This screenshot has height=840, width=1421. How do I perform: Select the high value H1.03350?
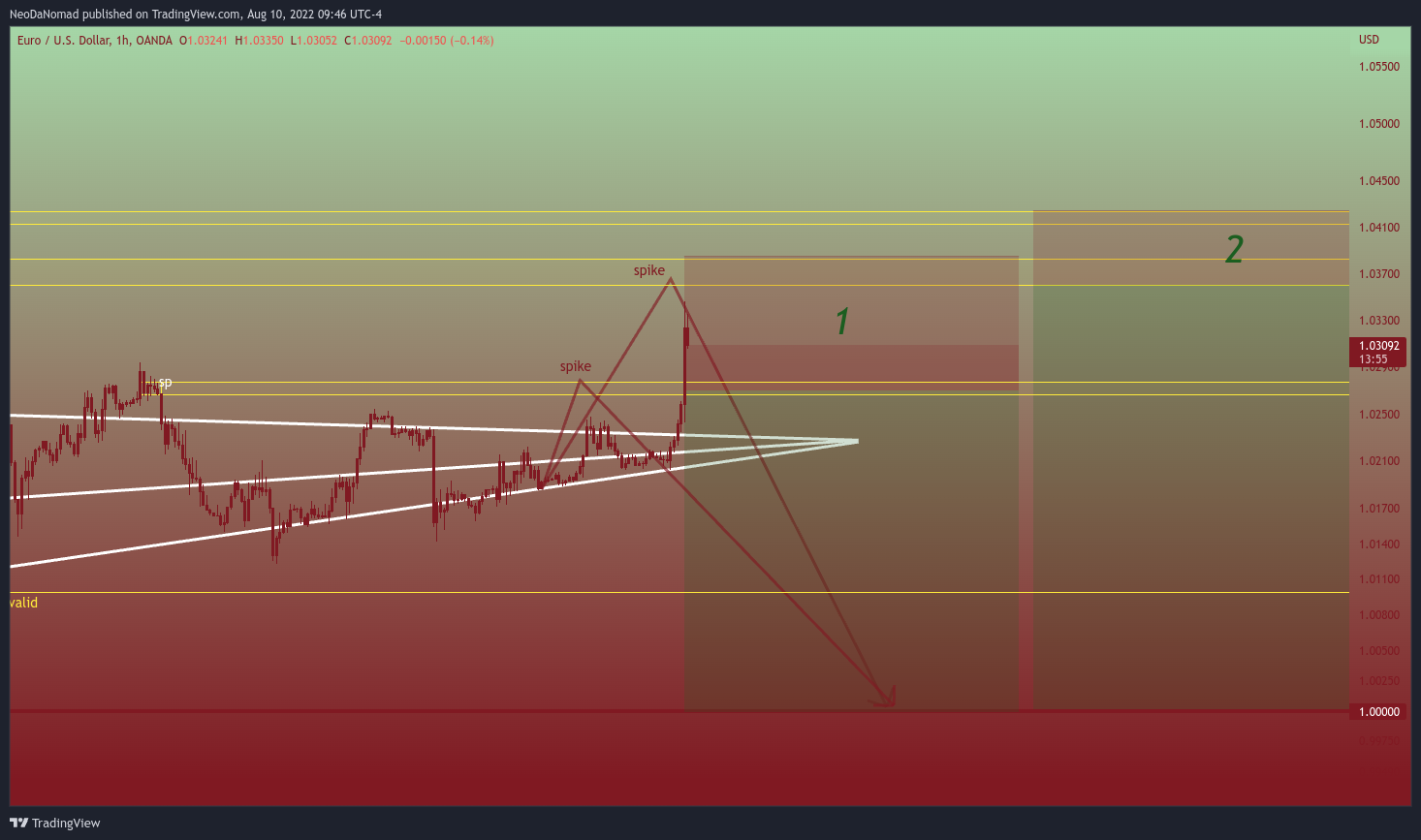point(259,41)
